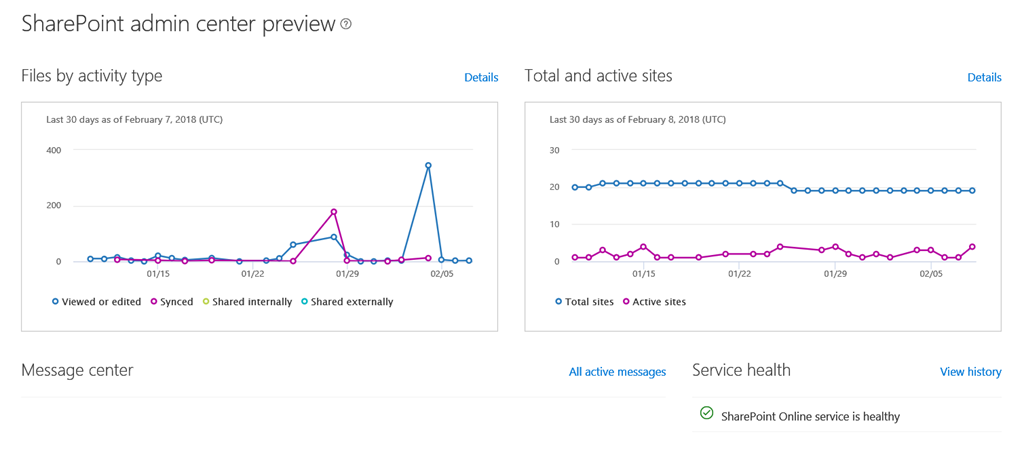Click the Service health heading
1024x468 pixels.
(741, 370)
